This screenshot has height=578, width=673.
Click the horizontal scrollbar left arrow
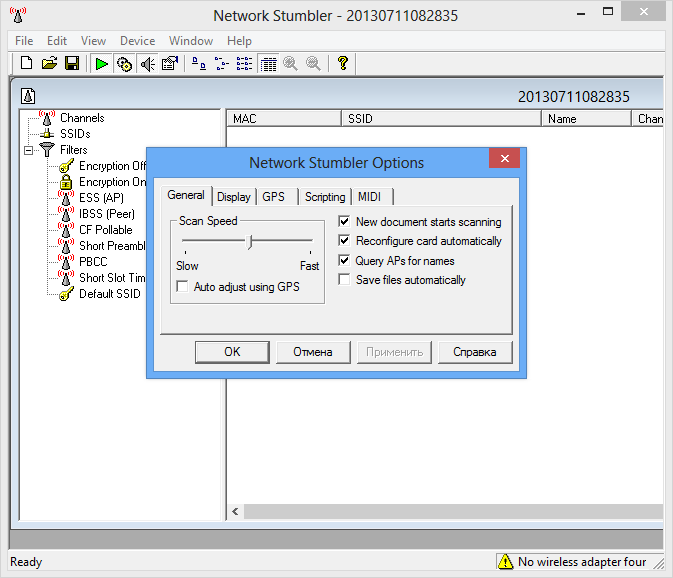235,511
